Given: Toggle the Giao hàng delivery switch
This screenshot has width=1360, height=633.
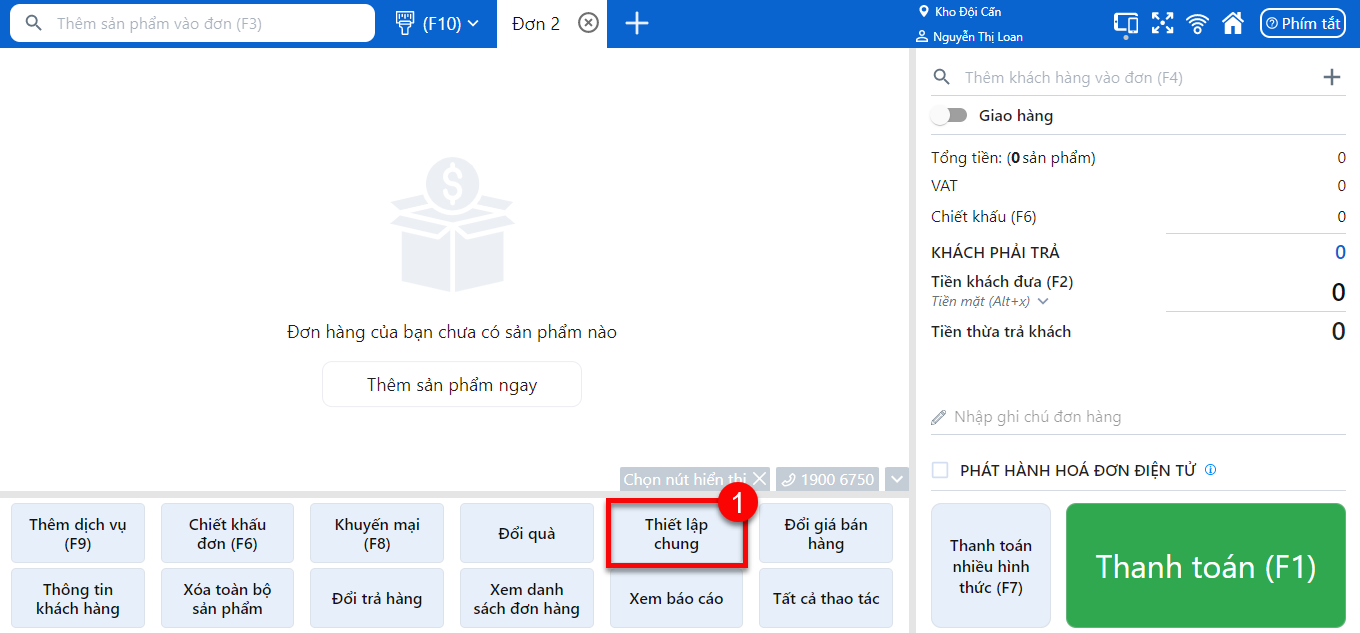Looking at the screenshot, I should click(949, 116).
